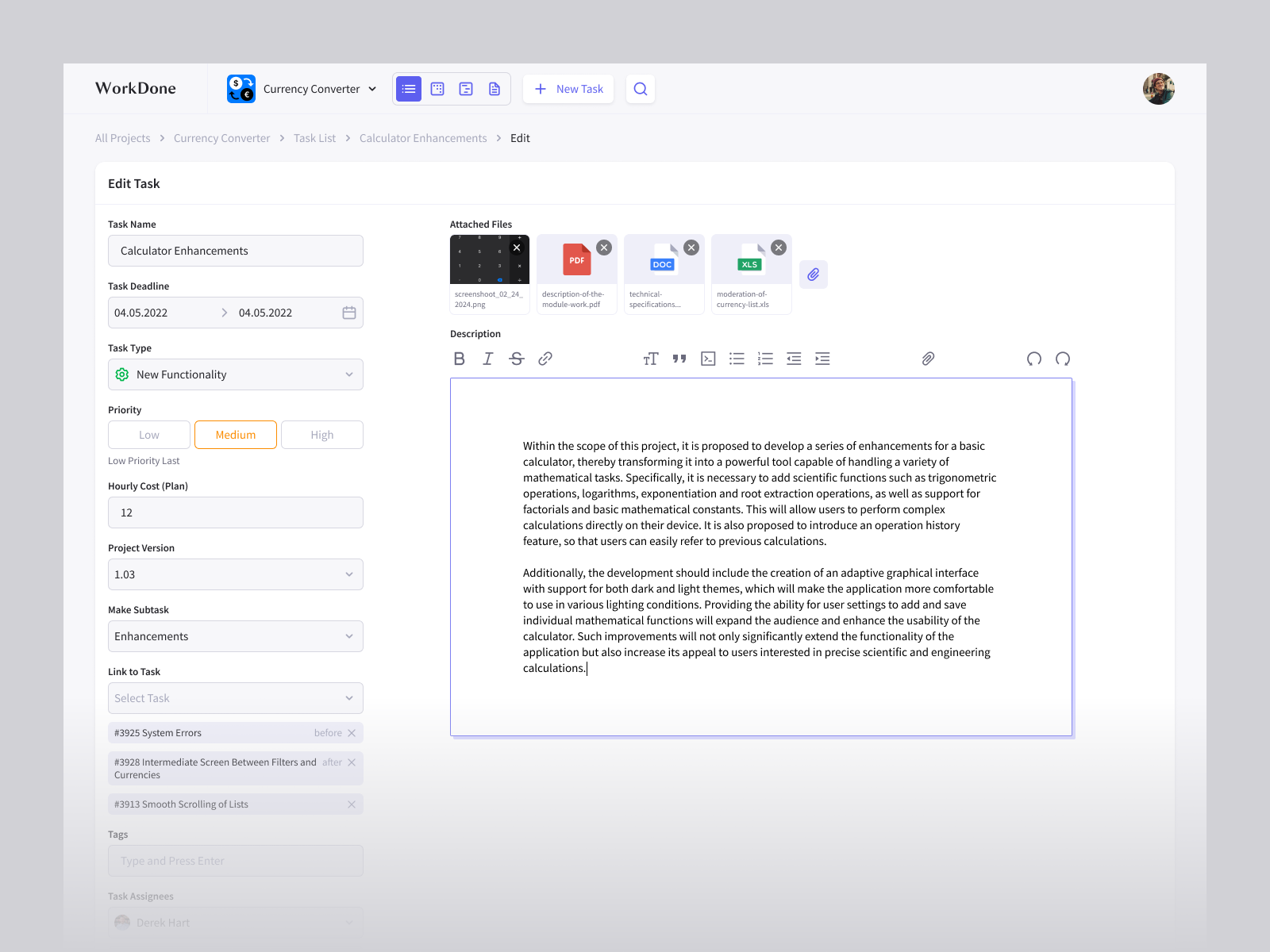This screenshot has width=1270, height=952.
Task: Create a numbered list
Action: pos(765,359)
